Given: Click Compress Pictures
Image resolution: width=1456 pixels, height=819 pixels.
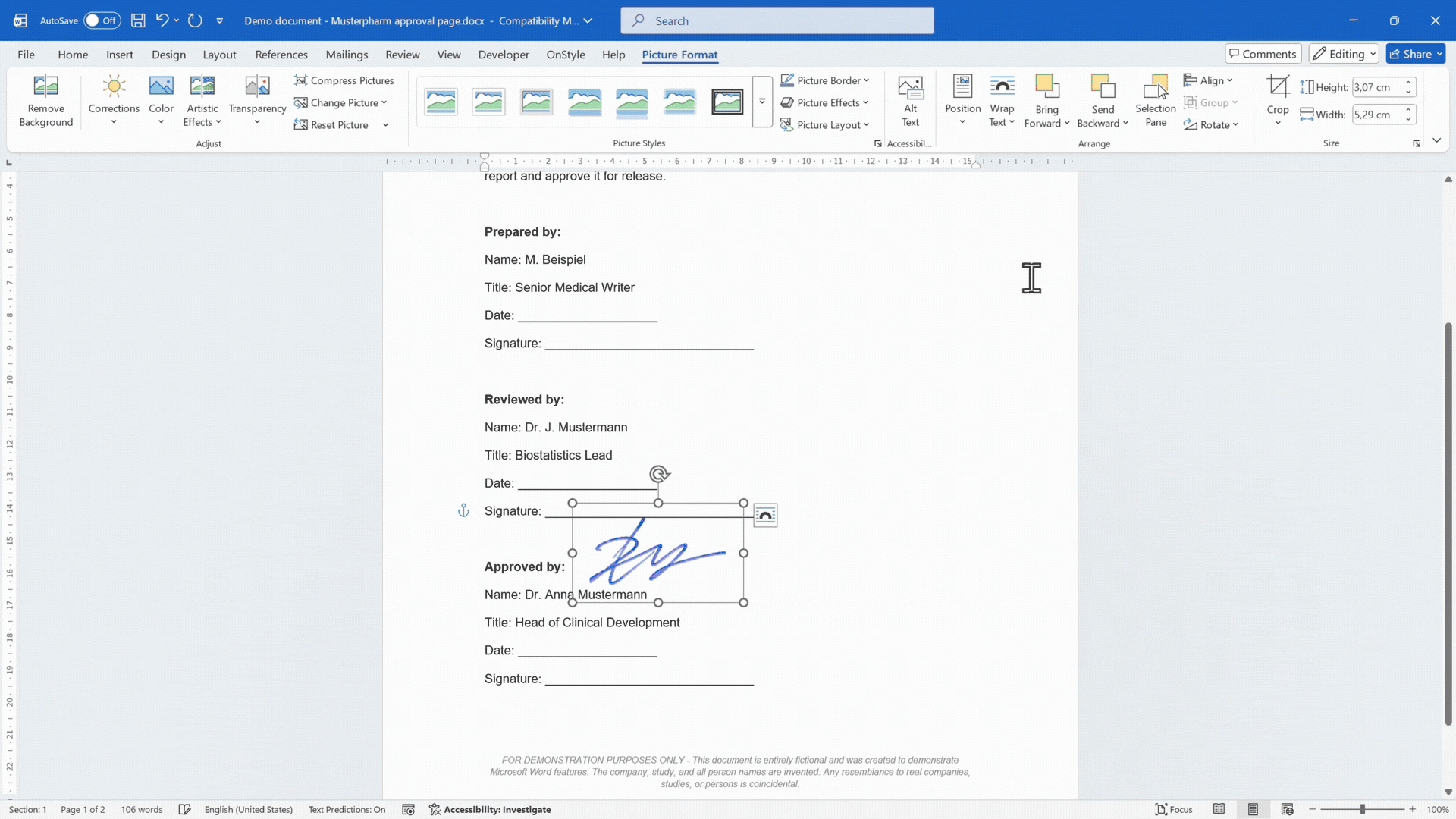Looking at the screenshot, I should click(344, 80).
